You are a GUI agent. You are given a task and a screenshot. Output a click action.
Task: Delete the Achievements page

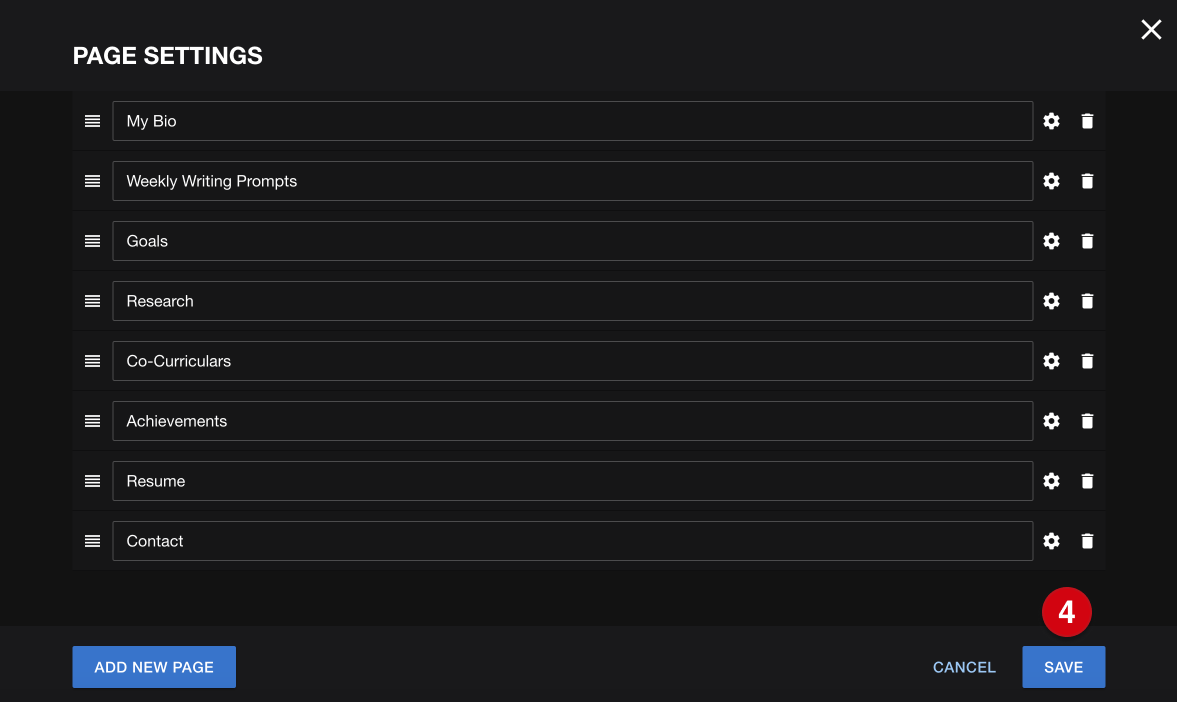(x=1087, y=421)
